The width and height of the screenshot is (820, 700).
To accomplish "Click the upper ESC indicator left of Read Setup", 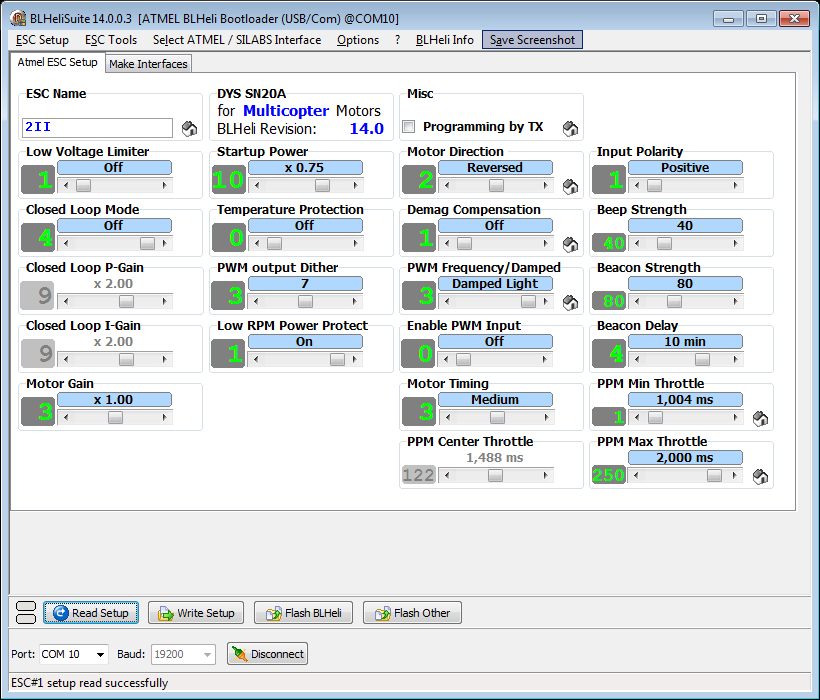I will pos(27,606).
